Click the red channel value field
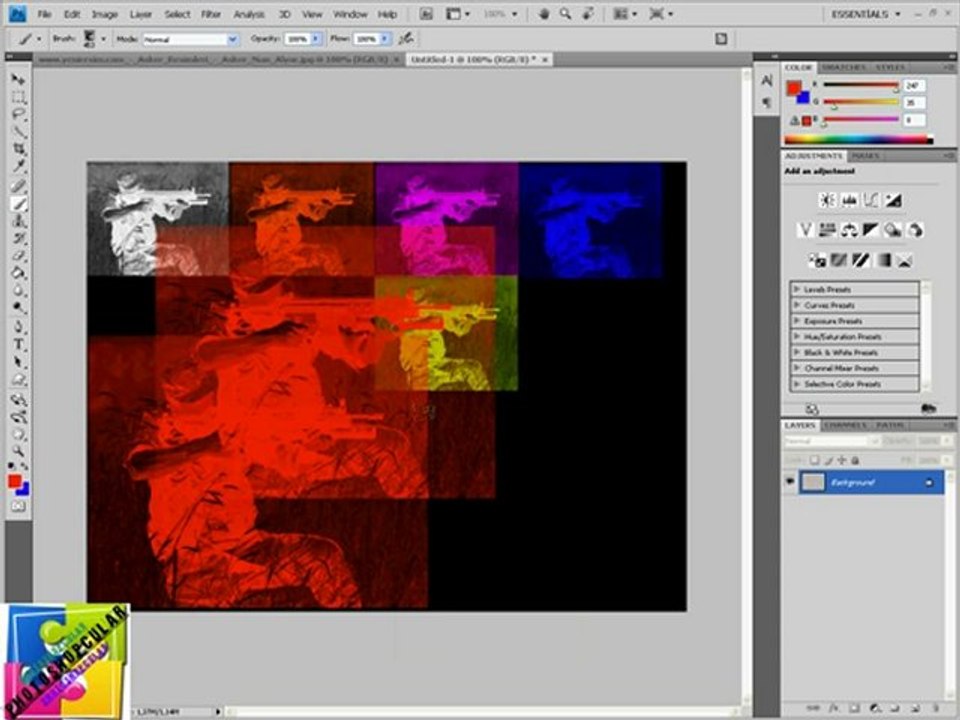This screenshot has height=720, width=960. coord(914,86)
